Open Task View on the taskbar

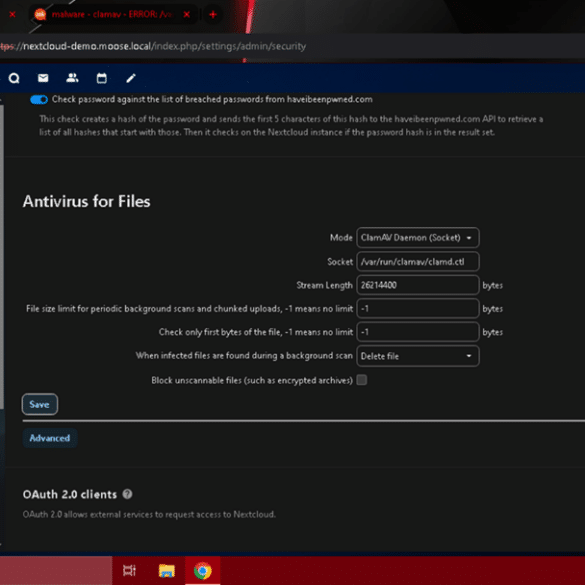(x=129, y=570)
